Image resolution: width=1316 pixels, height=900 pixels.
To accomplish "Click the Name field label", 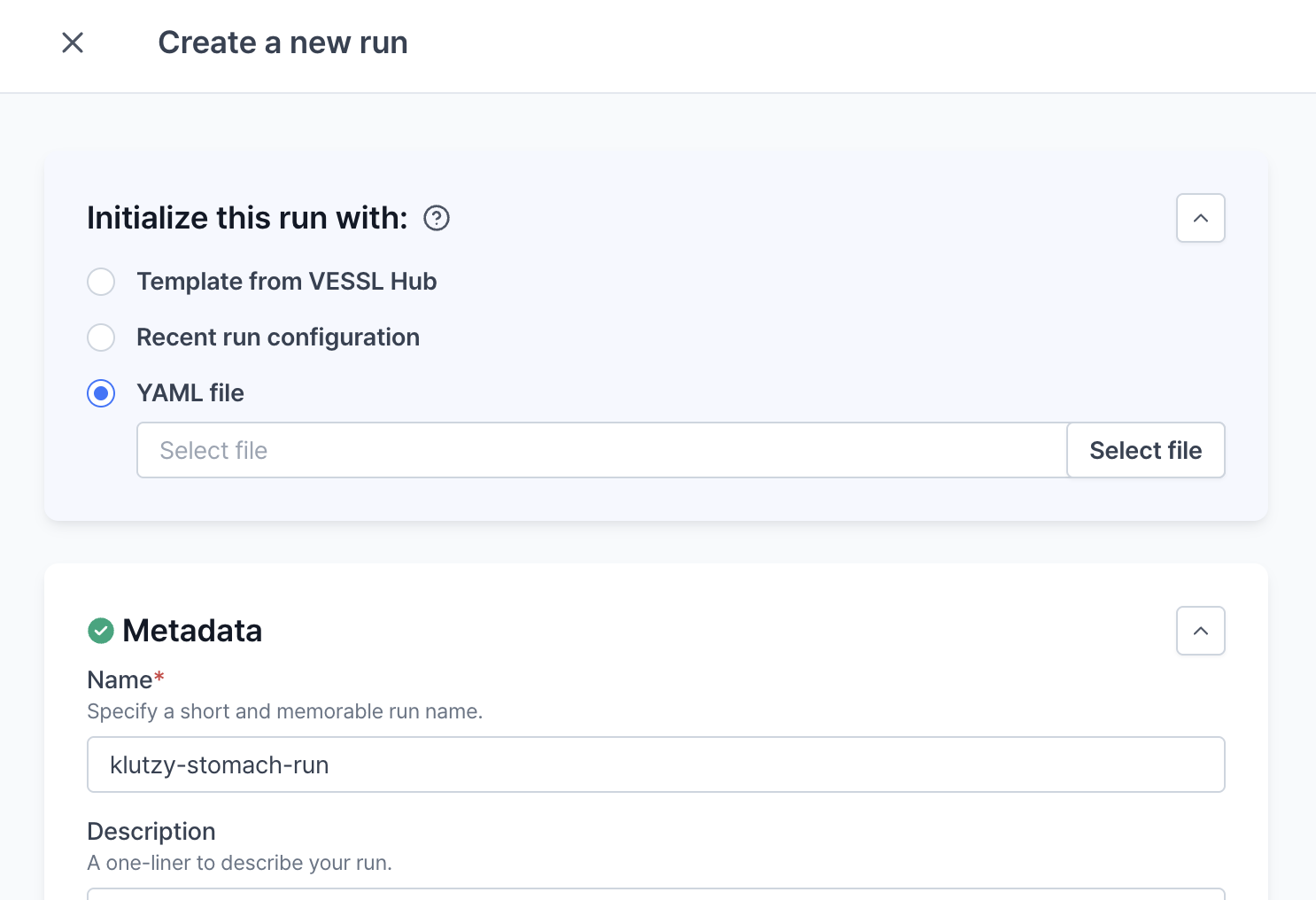I will click(120, 679).
